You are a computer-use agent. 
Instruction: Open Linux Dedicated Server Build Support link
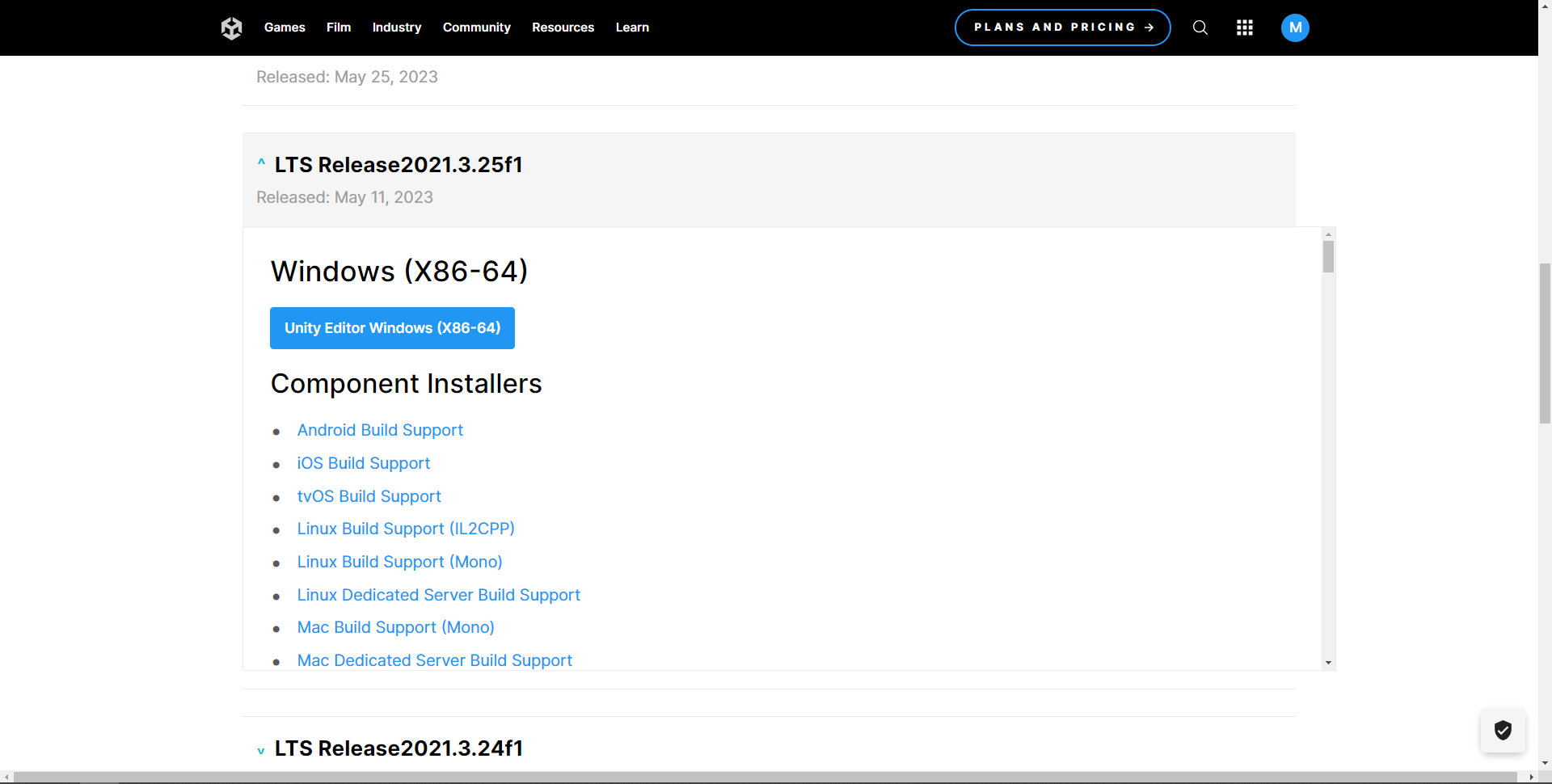pyautogui.click(x=439, y=595)
